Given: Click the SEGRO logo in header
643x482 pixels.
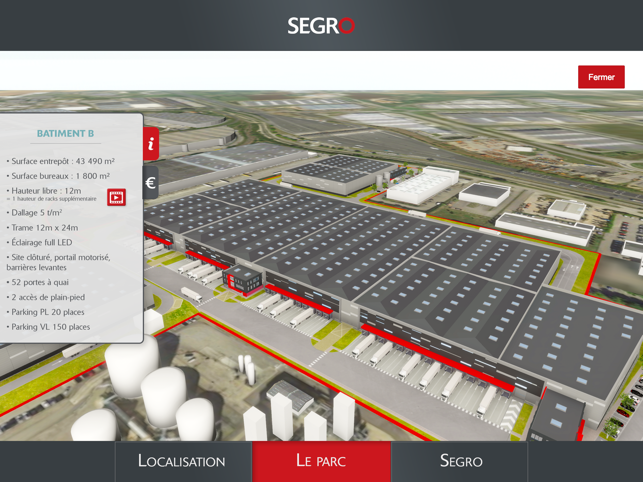Looking at the screenshot, I should [x=321, y=25].
